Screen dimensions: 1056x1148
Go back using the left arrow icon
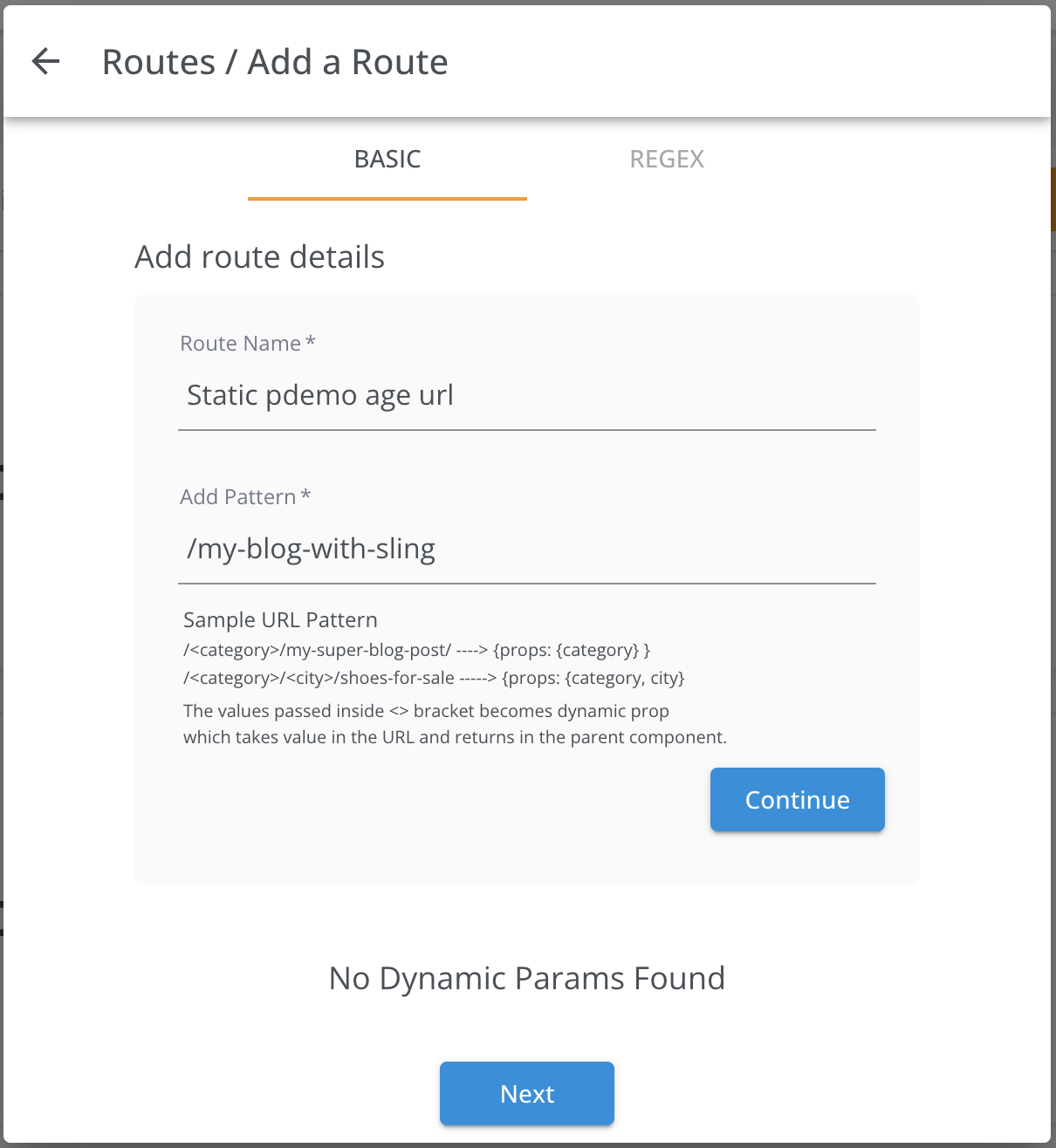(x=45, y=61)
